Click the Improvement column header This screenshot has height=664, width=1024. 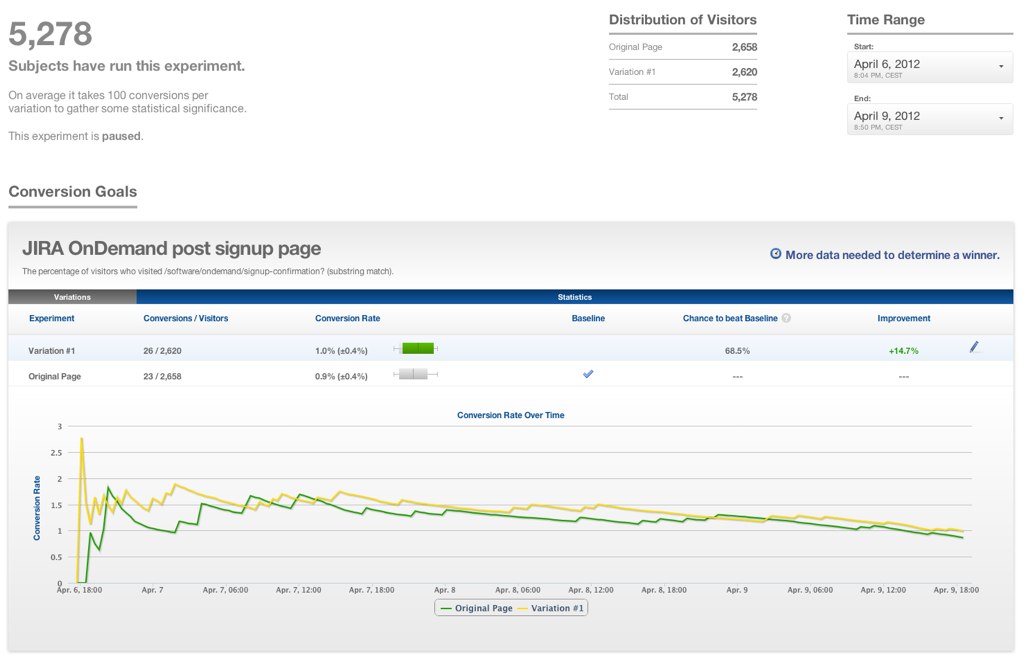pyautogui.click(x=904, y=318)
